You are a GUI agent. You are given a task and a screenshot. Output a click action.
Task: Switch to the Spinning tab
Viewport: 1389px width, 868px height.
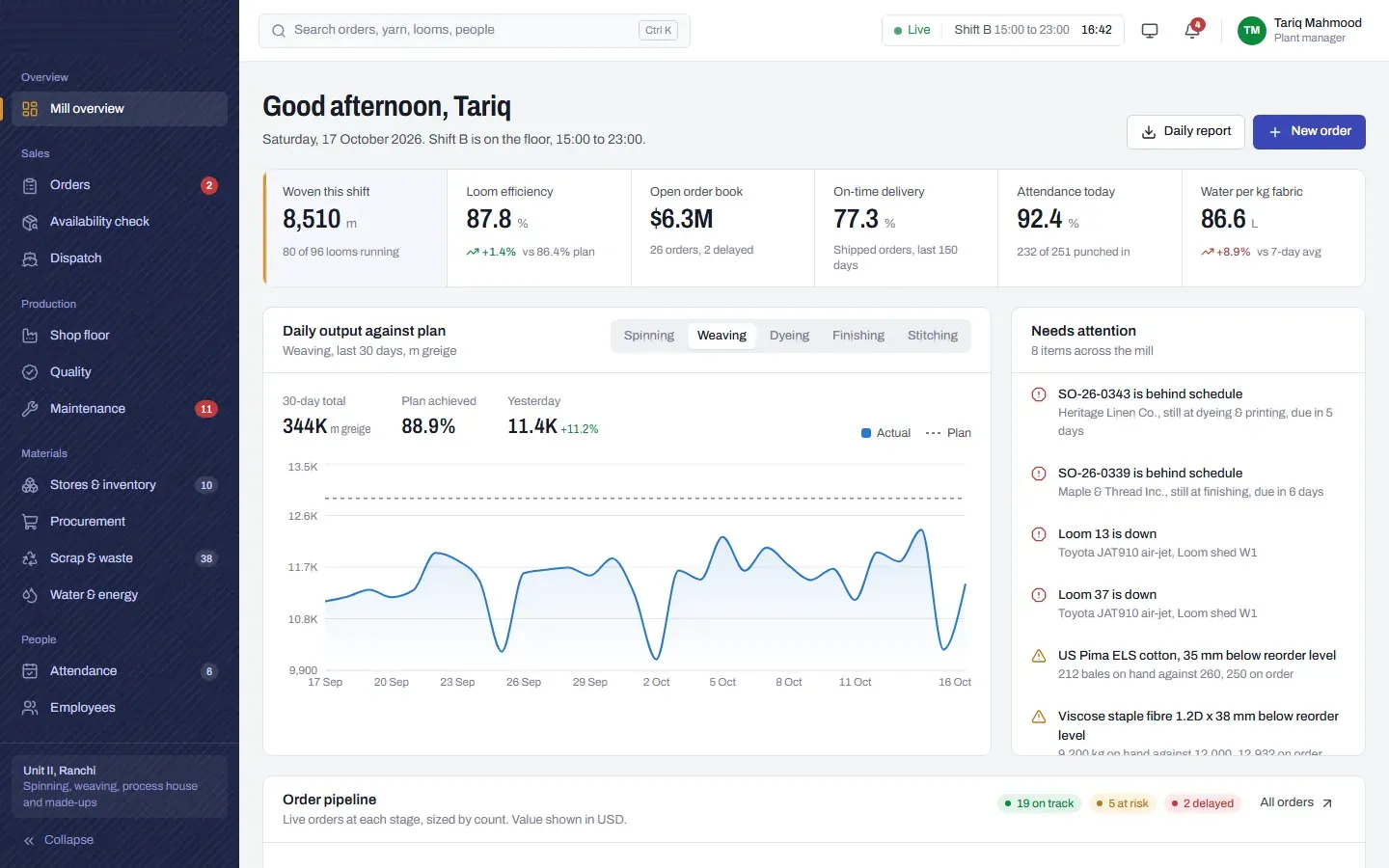[649, 336]
